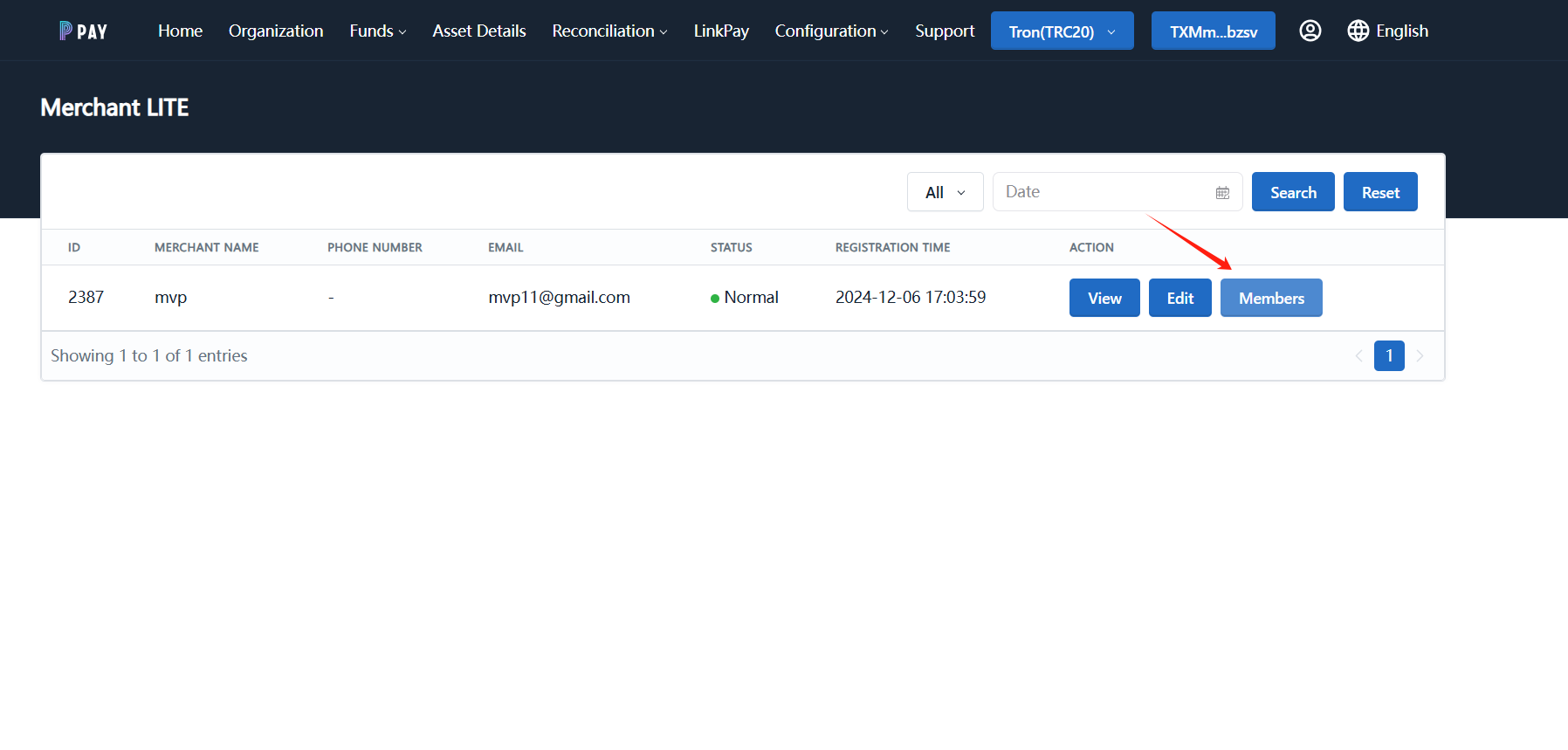Click the PAY logo

pyautogui.click(x=83, y=31)
